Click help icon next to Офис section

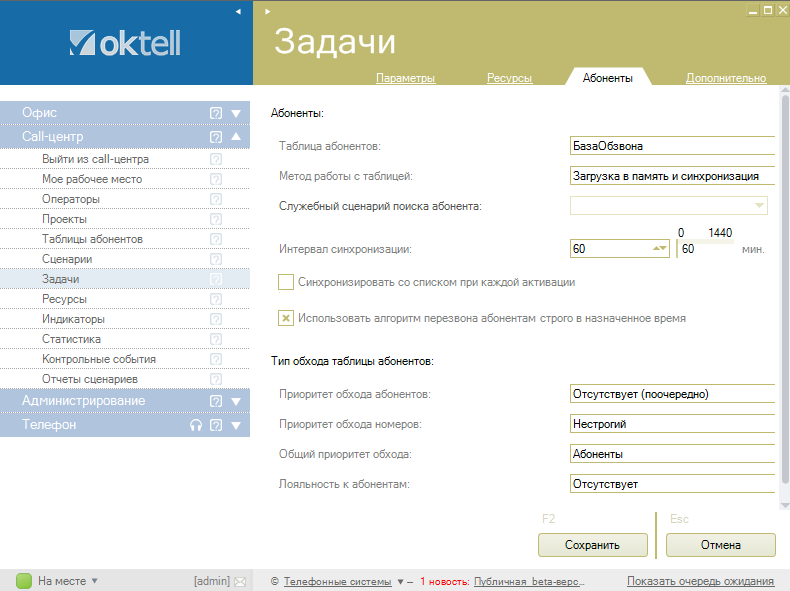pyautogui.click(x=216, y=113)
